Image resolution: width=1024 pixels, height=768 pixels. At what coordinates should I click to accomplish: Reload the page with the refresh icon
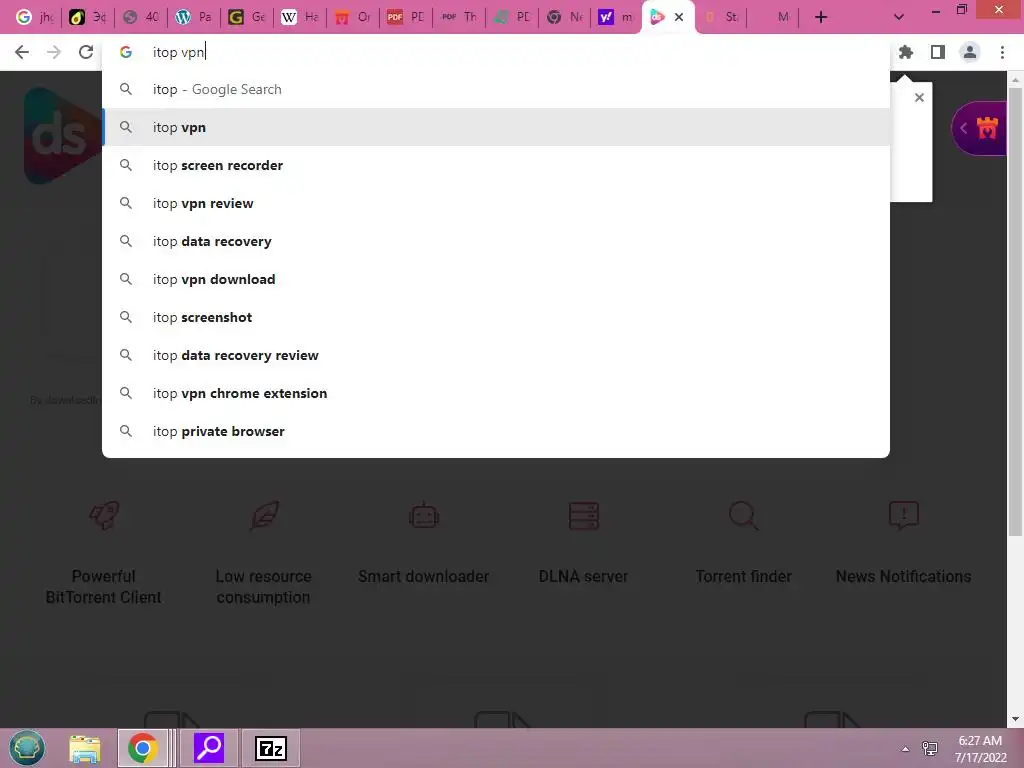pyautogui.click(x=86, y=52)
